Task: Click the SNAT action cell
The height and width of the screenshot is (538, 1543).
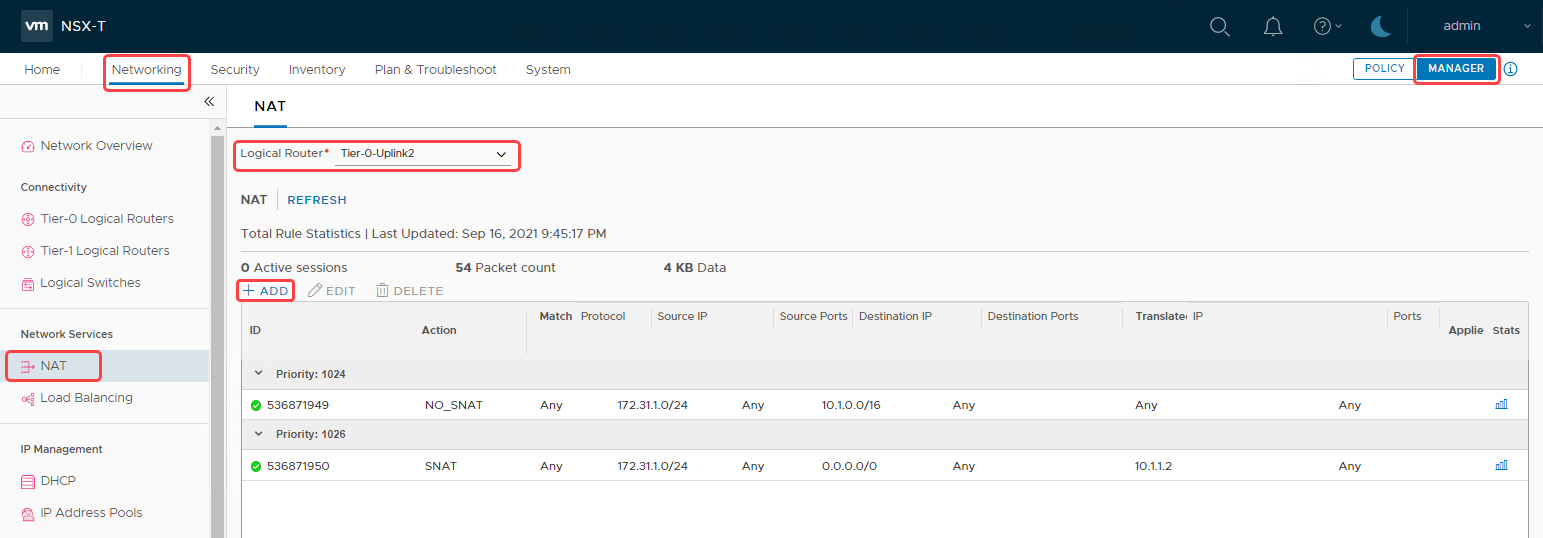Action: [441, 466]
